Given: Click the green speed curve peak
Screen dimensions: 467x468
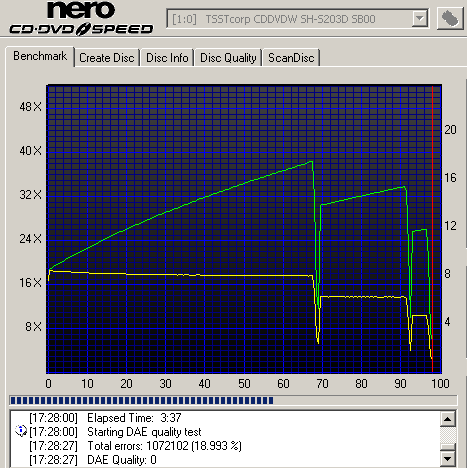Looking at the screenshot, I should (311, 162).
